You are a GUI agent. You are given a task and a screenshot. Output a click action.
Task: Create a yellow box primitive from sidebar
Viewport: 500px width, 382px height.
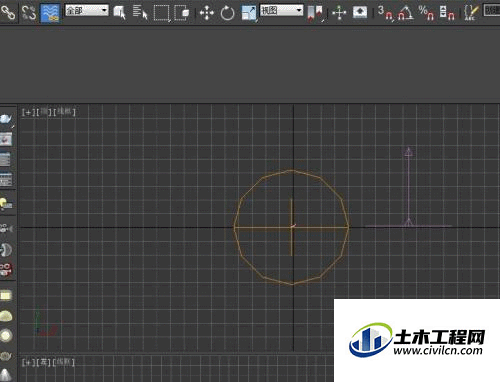point(6,295)
